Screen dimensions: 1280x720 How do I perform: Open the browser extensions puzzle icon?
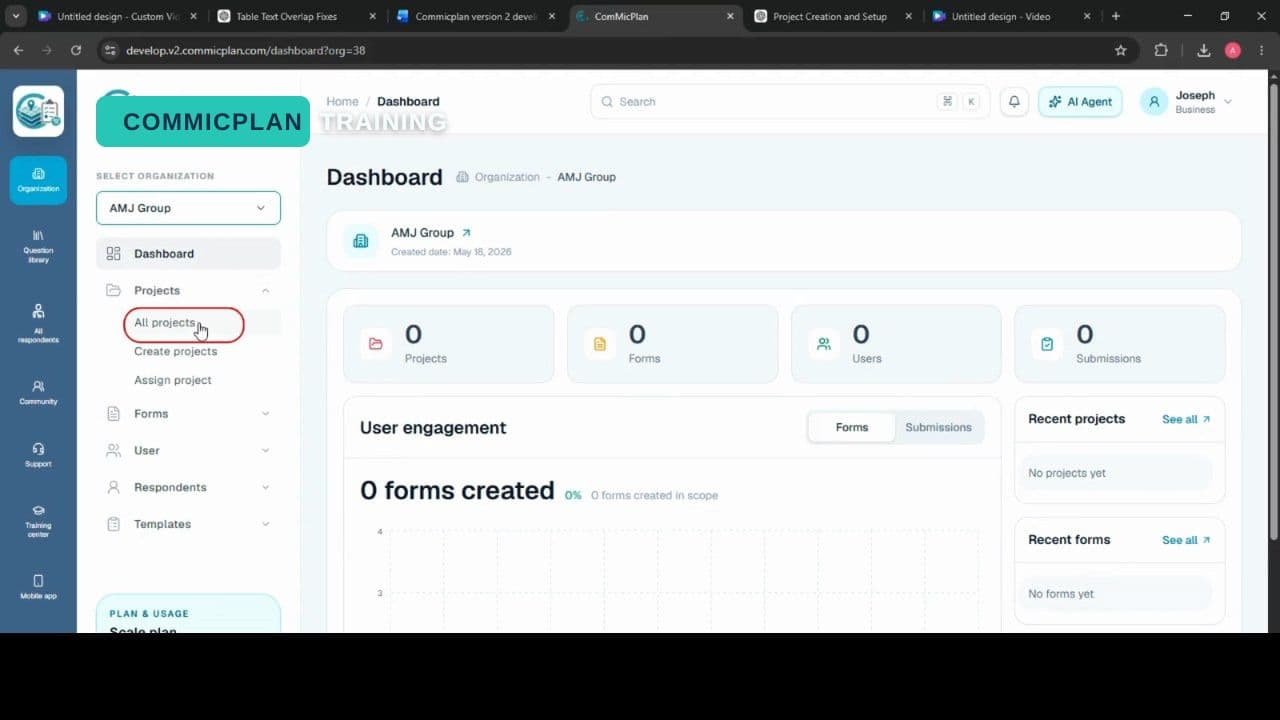click(1161, 50)
